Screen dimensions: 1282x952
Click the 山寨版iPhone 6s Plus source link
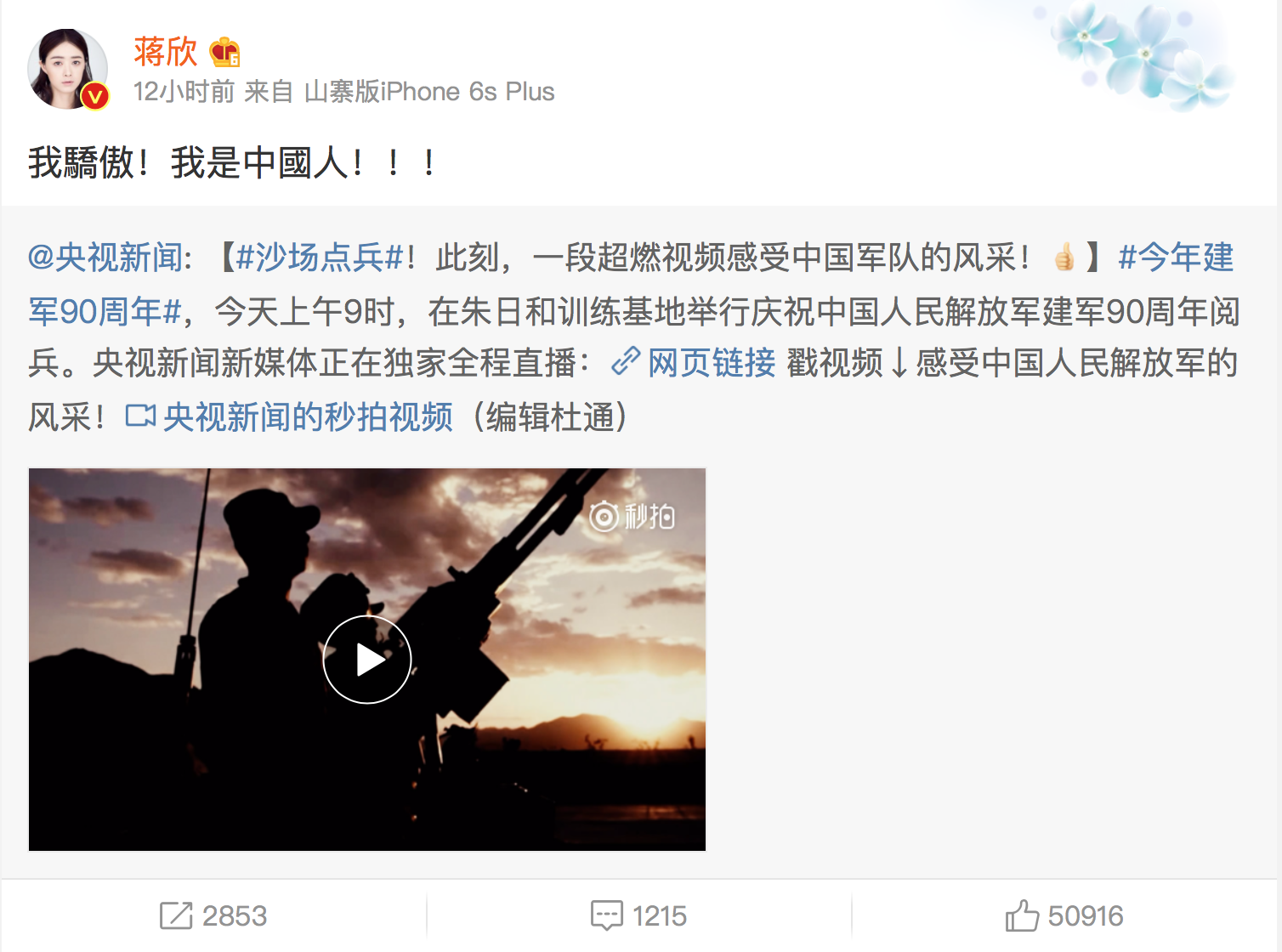(429, 92)
